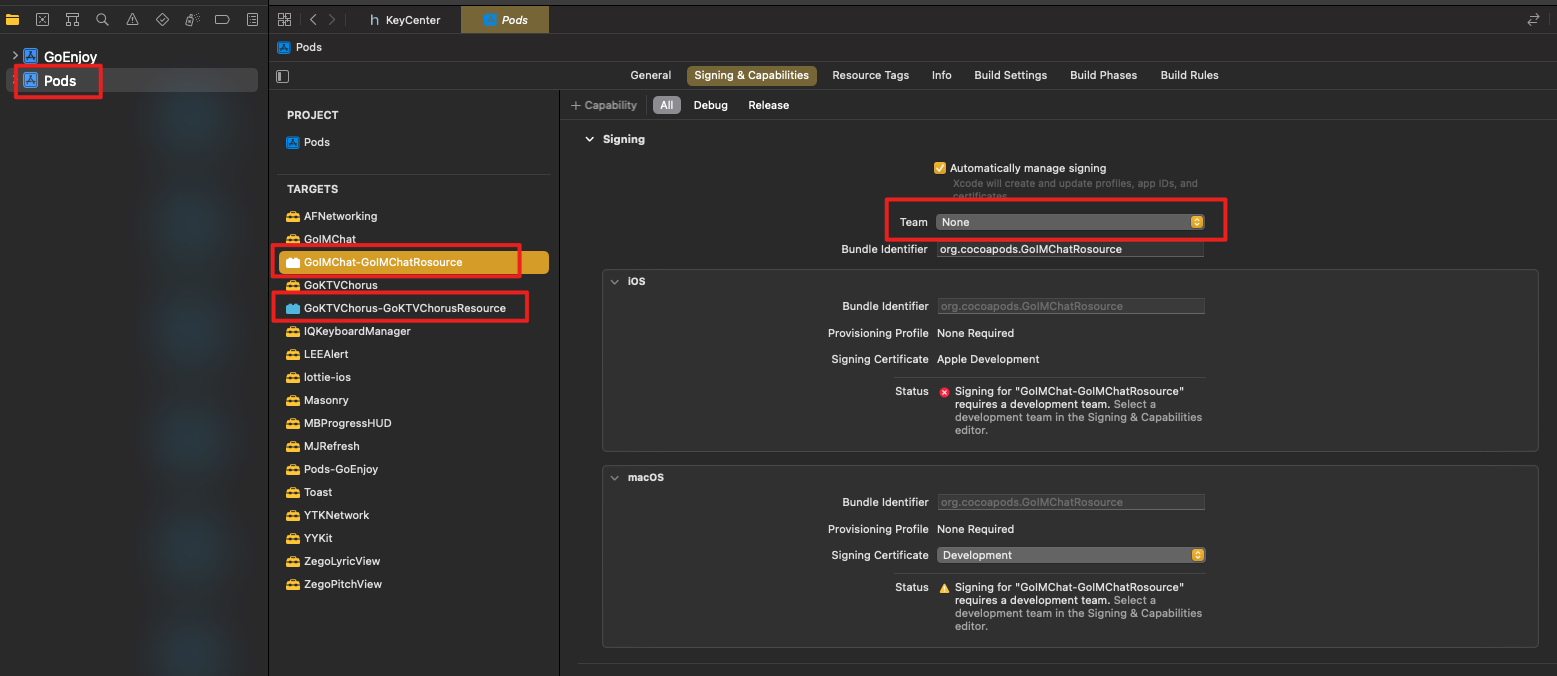Click the macOS Bundle Identifier field

[x=1070, y=502]
